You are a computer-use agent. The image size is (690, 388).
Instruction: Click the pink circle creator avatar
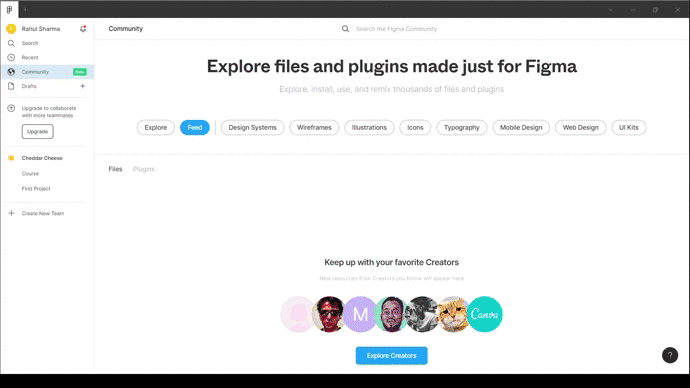298,314
